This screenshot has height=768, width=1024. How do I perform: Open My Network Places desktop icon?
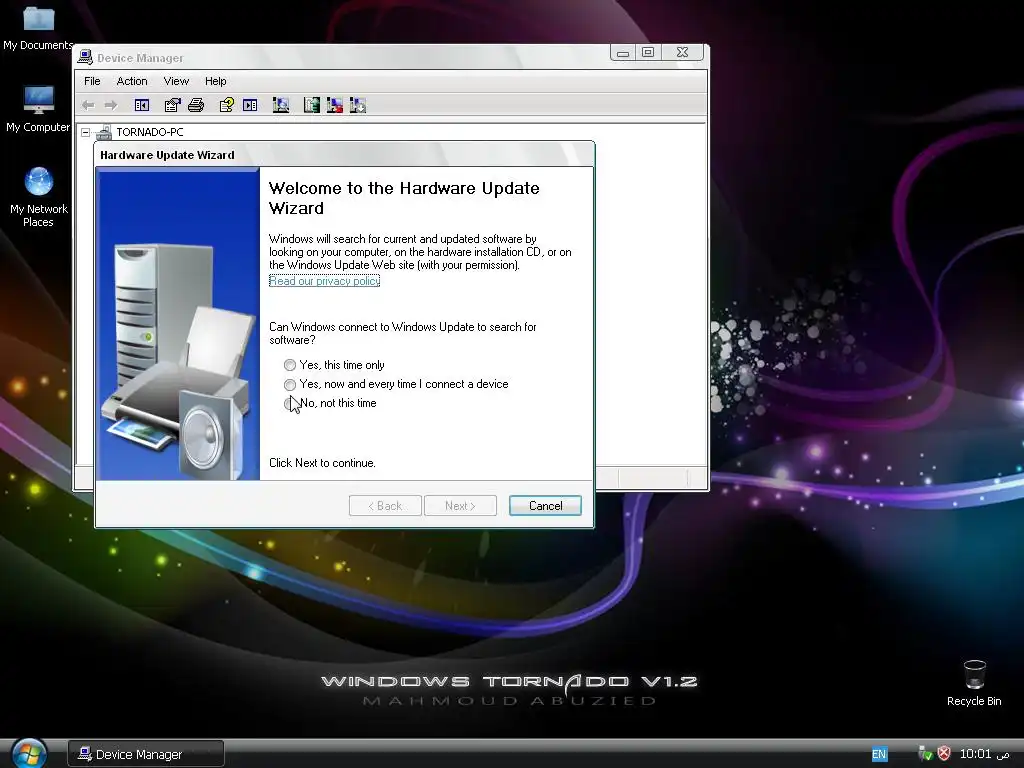(x=38, y=197)
